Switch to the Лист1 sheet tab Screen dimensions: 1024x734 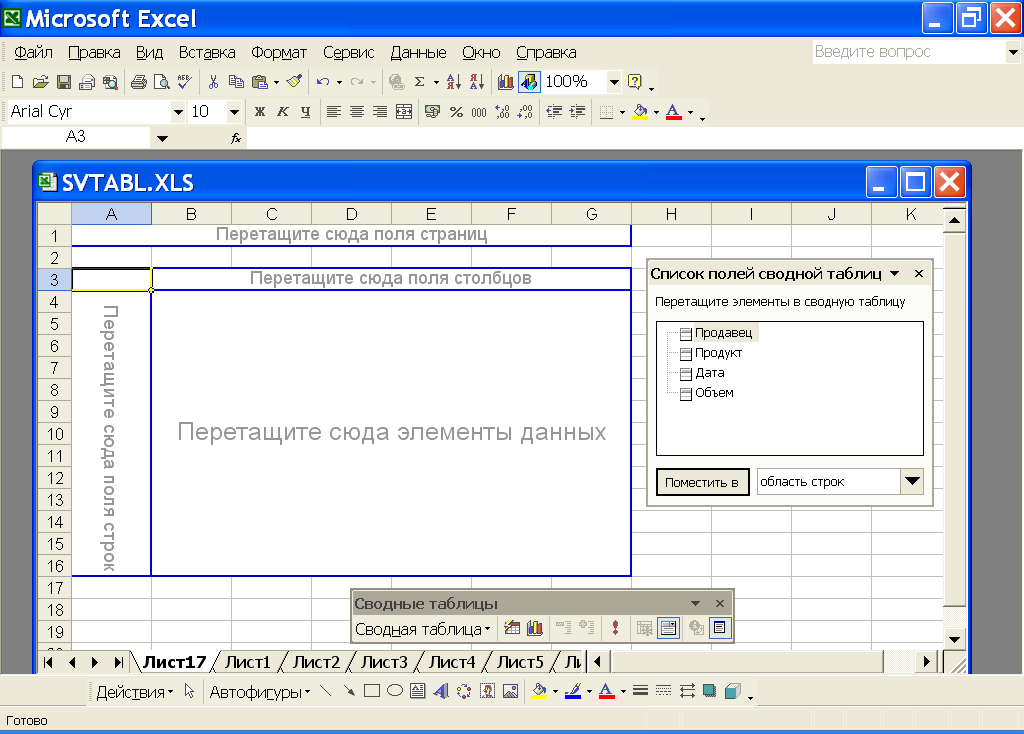tap(248, 662)
